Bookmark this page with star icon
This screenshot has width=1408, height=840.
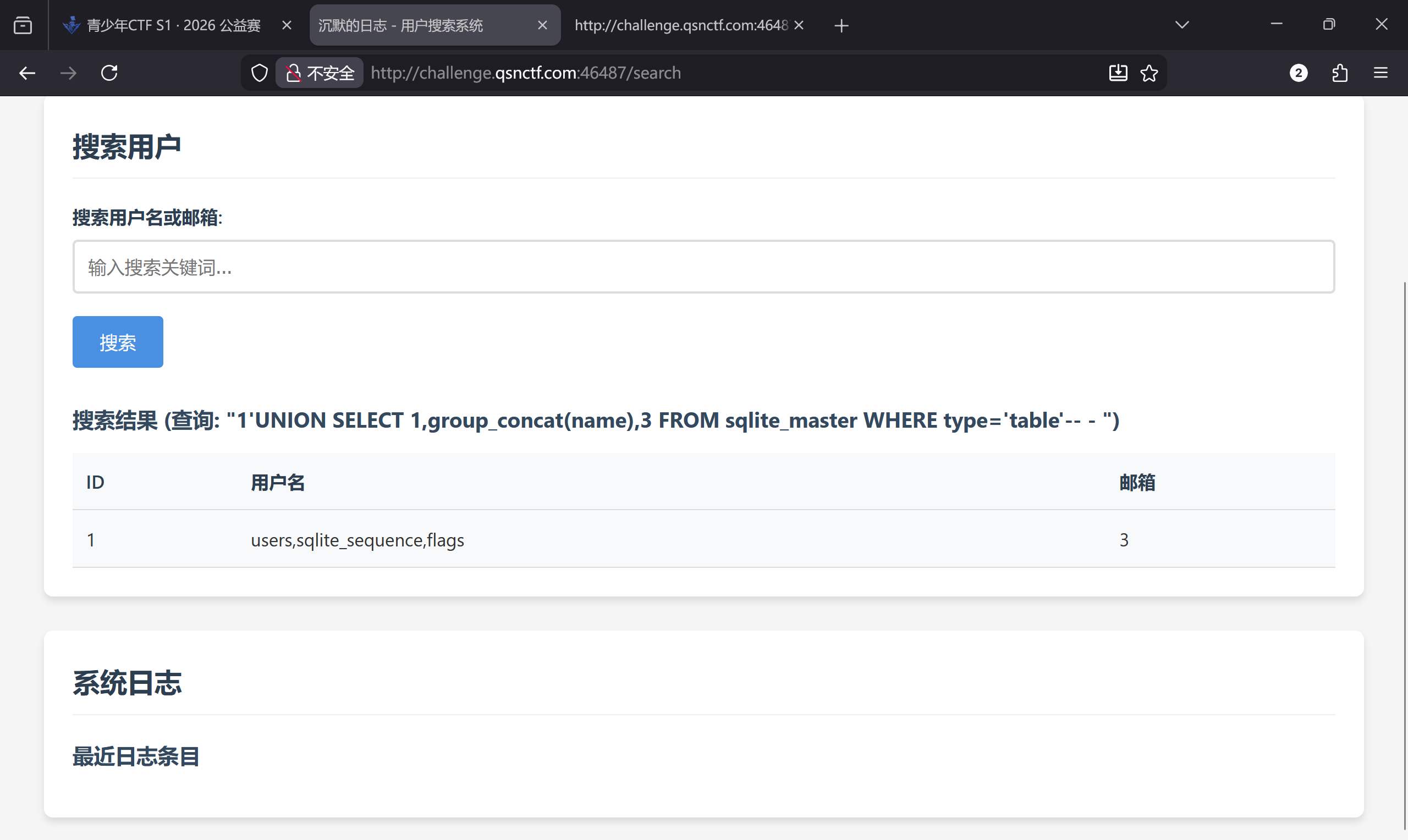(x=1149, y=73)
